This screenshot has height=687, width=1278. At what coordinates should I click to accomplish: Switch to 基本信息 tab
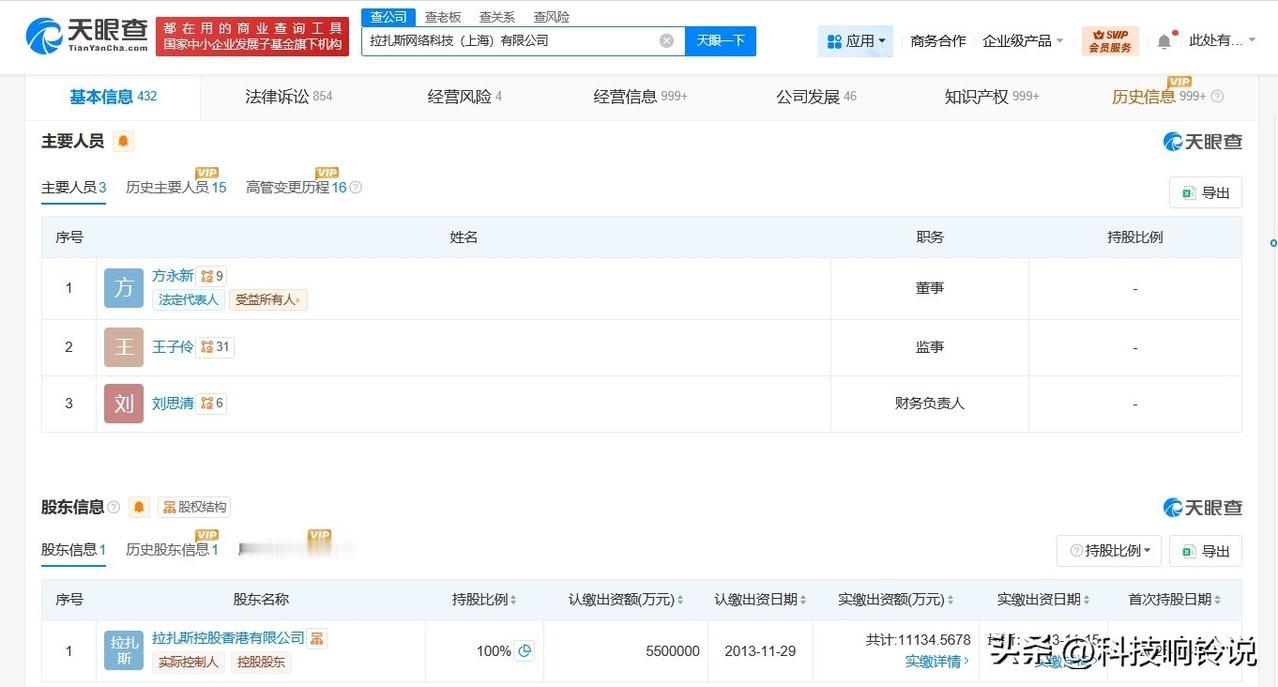[113, 97]
